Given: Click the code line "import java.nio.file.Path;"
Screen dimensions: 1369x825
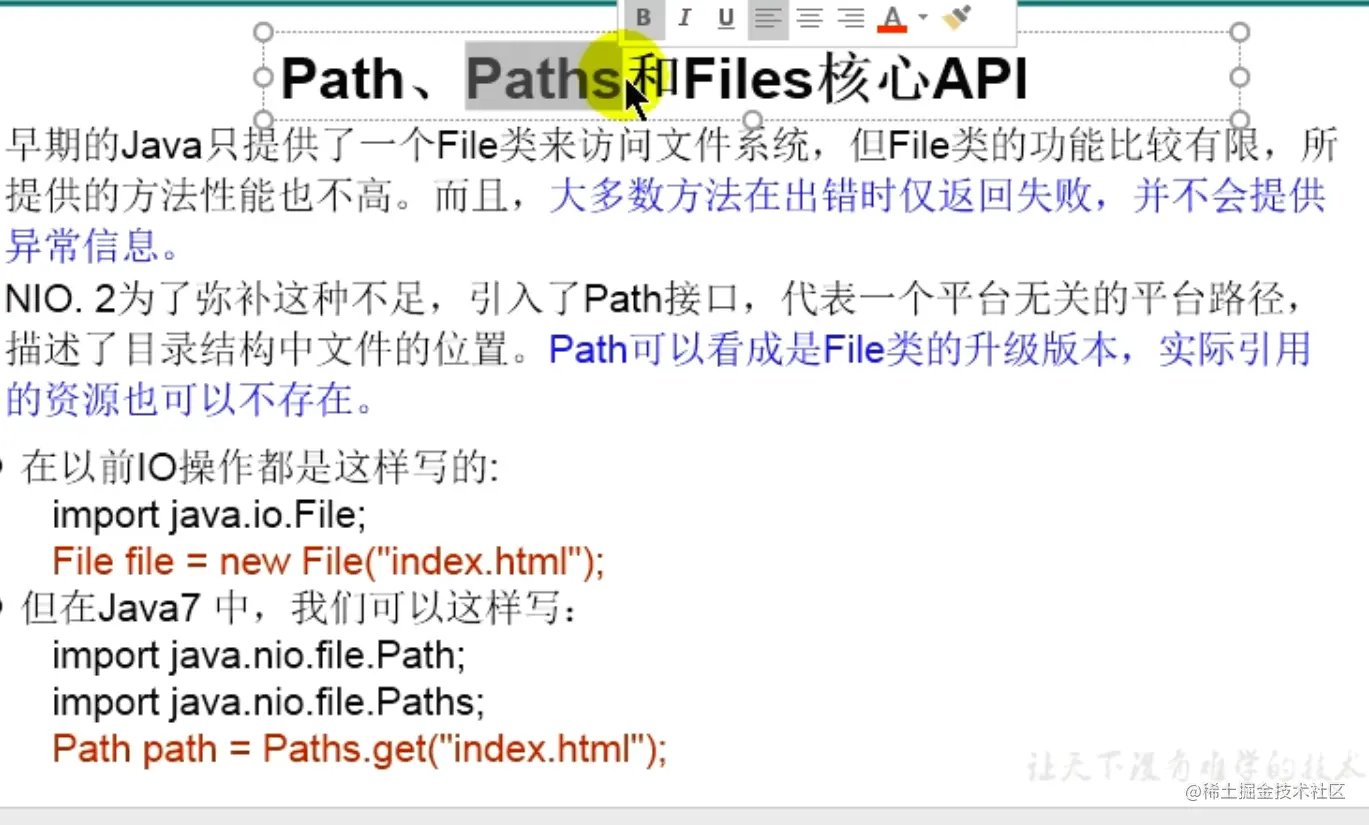Looking at the screenshot, I should [x=259, y=656].
